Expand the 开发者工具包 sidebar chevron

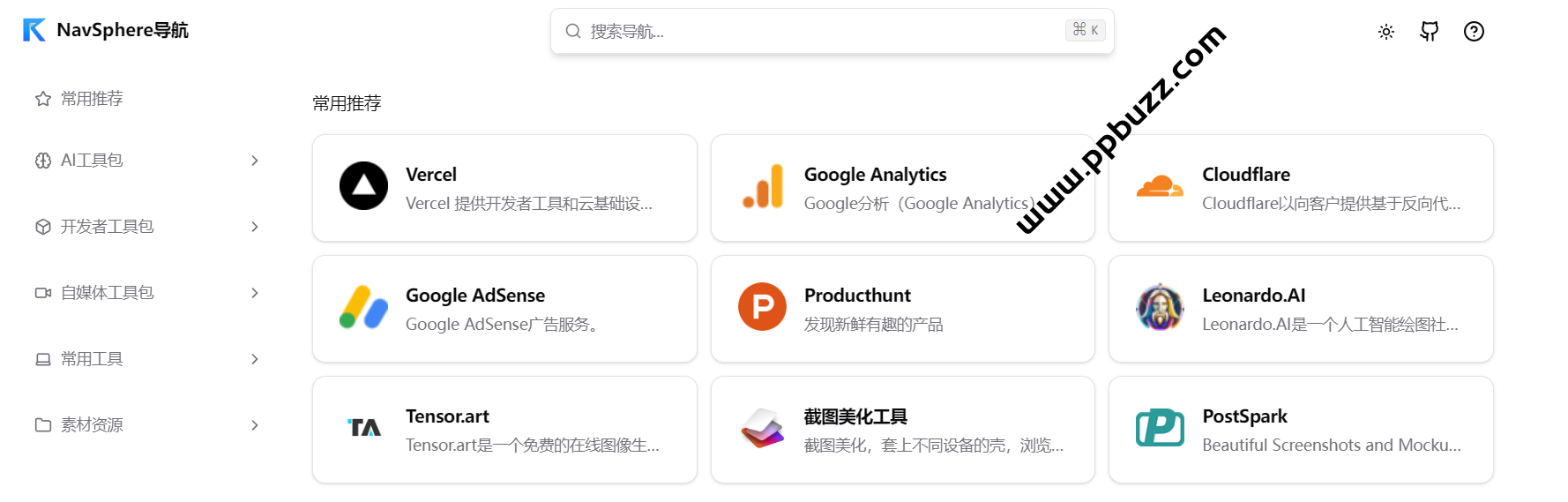255,227
